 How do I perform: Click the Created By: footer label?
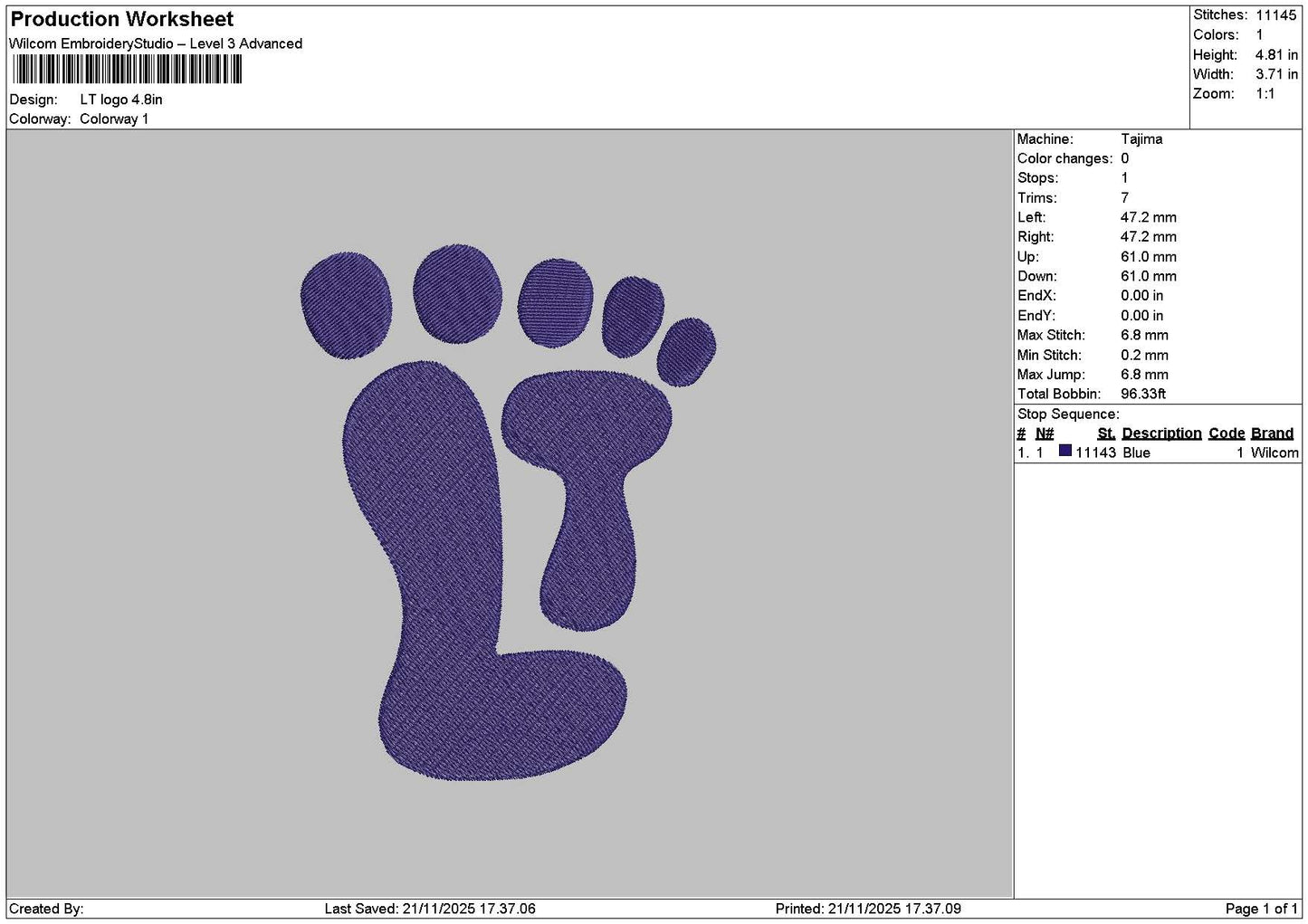coord(46,909)
